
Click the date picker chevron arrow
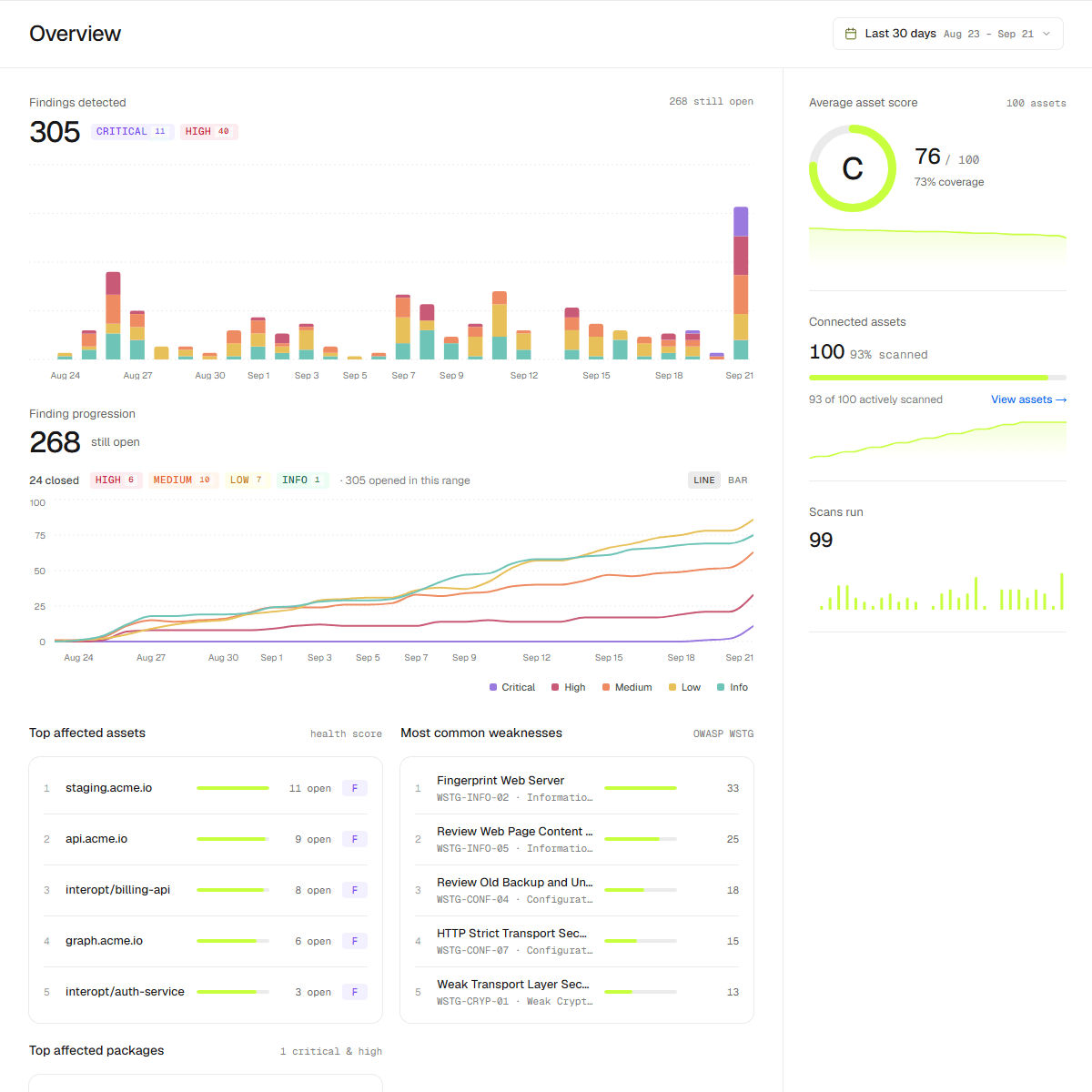pyautogui.click(x=1046, y=34)
